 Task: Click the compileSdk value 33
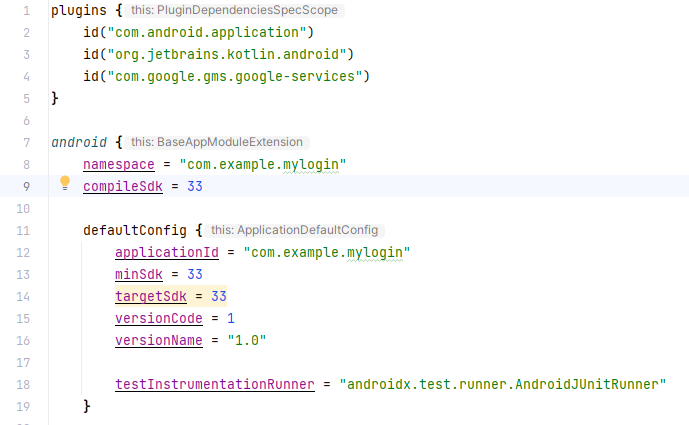pyautogui.click(x=195, y=186)
